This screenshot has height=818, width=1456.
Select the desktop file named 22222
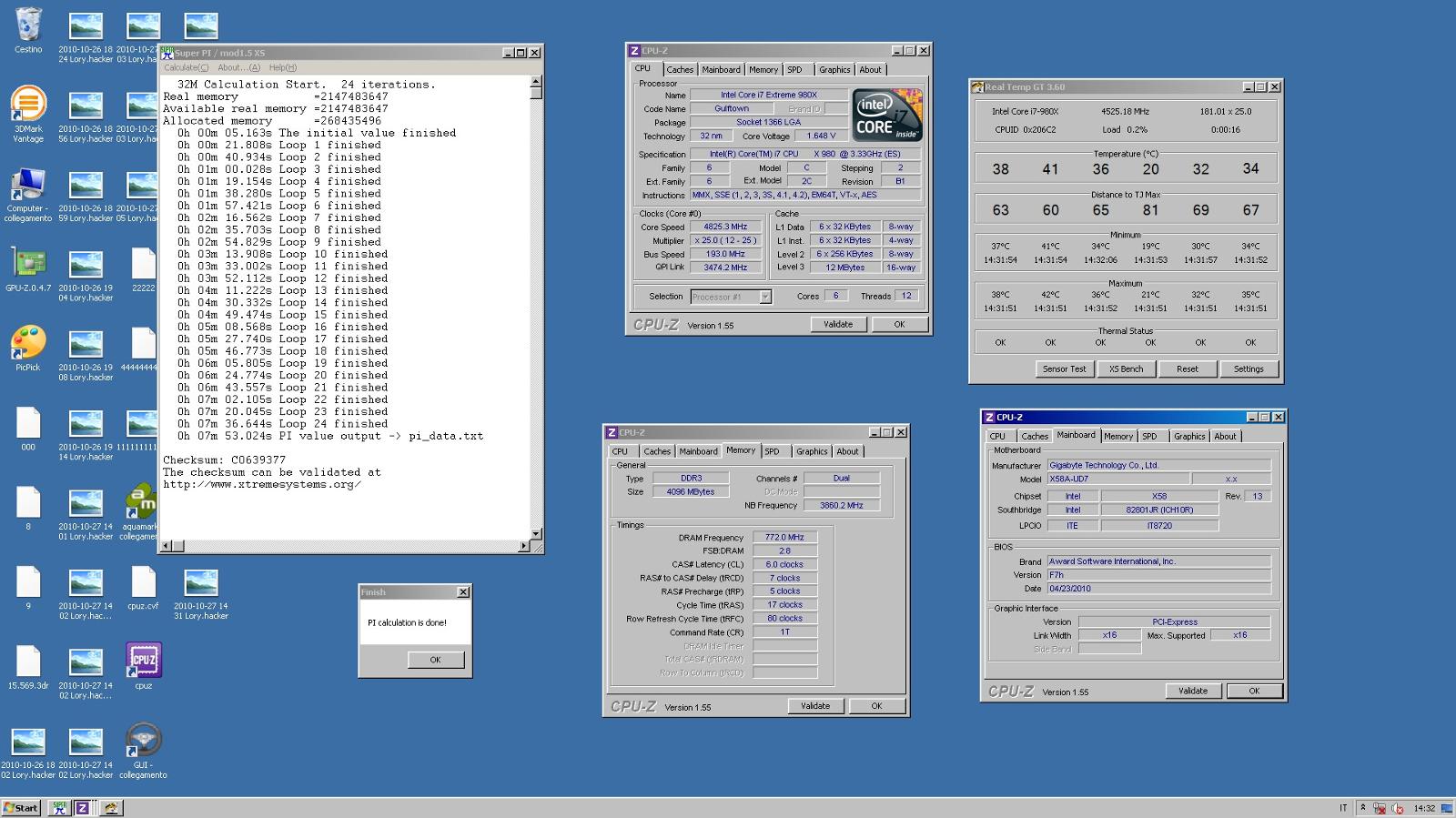pyautogui.click(x=143, y=269)
